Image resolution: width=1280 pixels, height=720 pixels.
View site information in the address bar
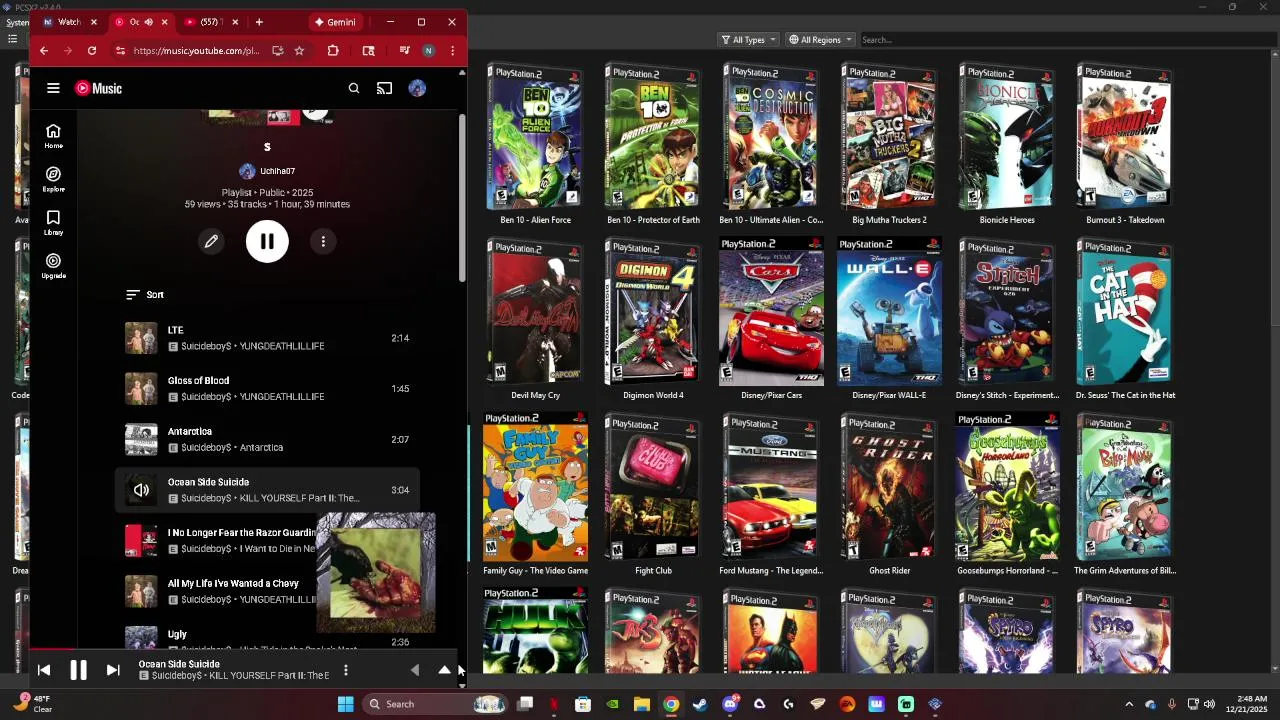click(x=120, y=51)
